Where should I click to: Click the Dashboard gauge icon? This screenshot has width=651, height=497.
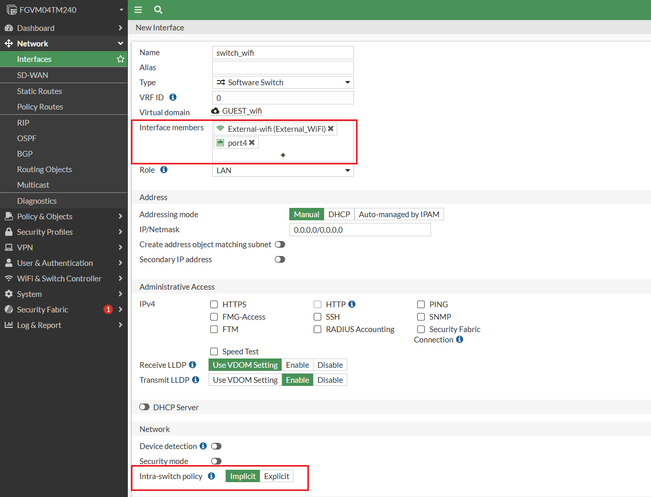(x=9, y=28)
